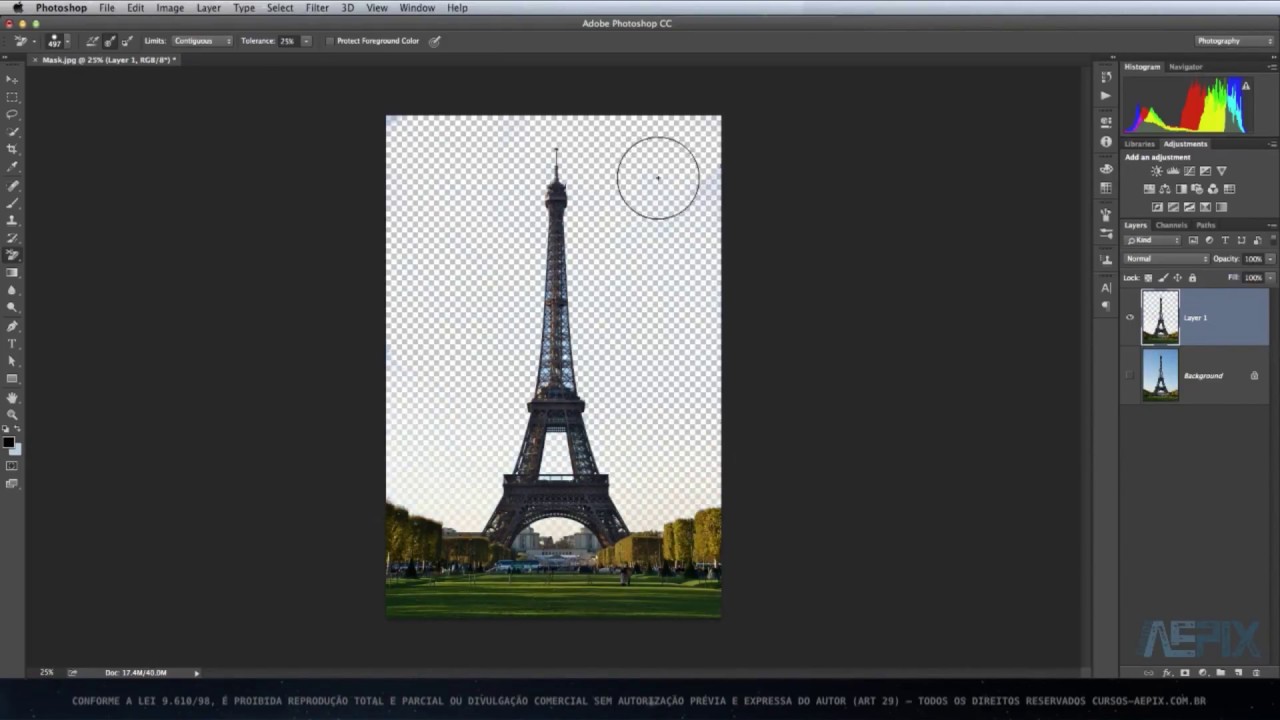Open the layer Opacity dropdown arrow
This screenshot has width=1280, height=720.
(x=1270, y=259)
